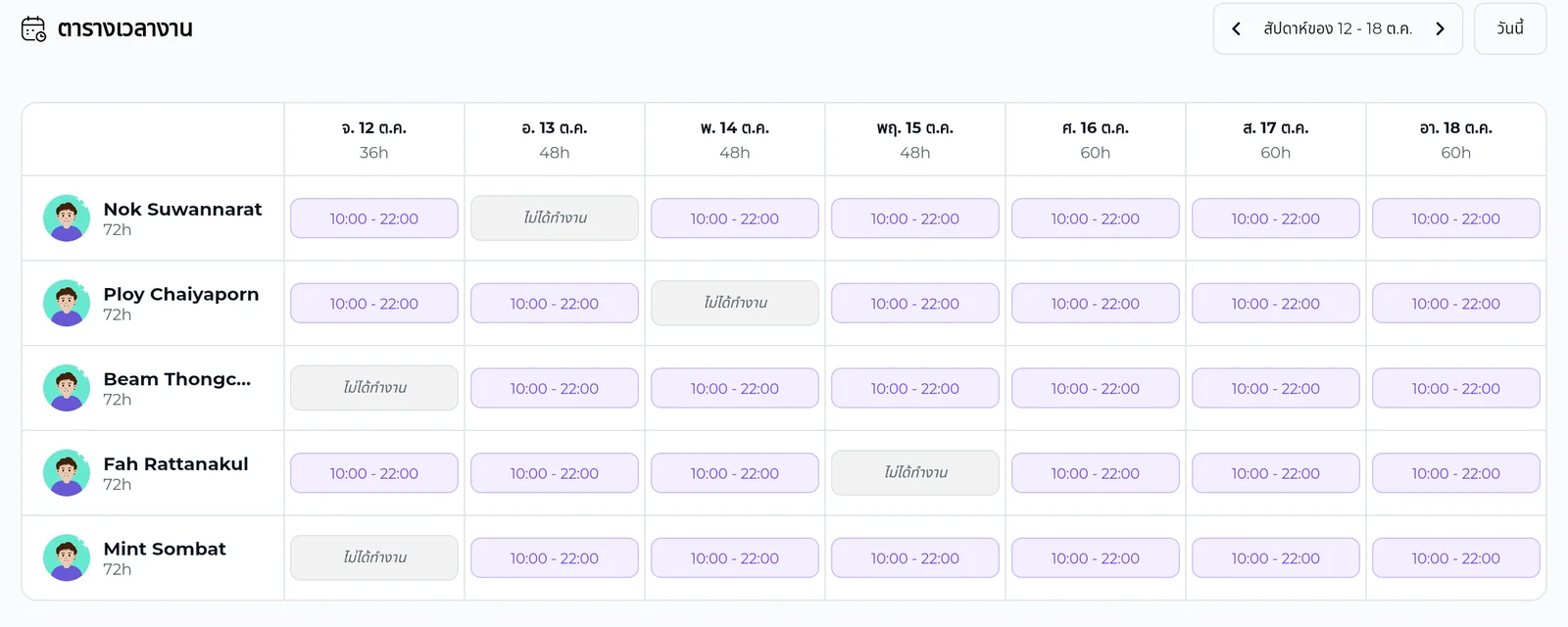
Task: Click the Fah Rattanakul employee name
Action: [175, 463]
